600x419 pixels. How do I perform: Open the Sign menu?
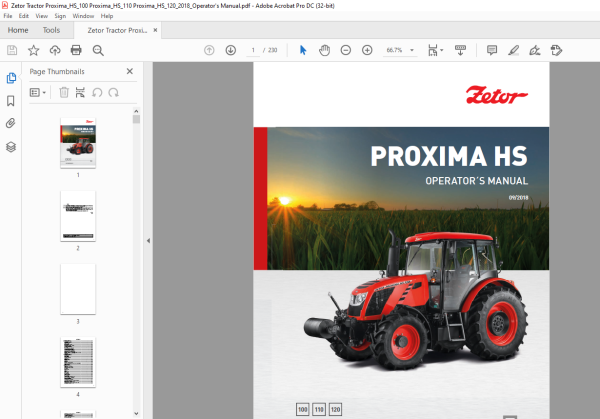pos(60,16)
